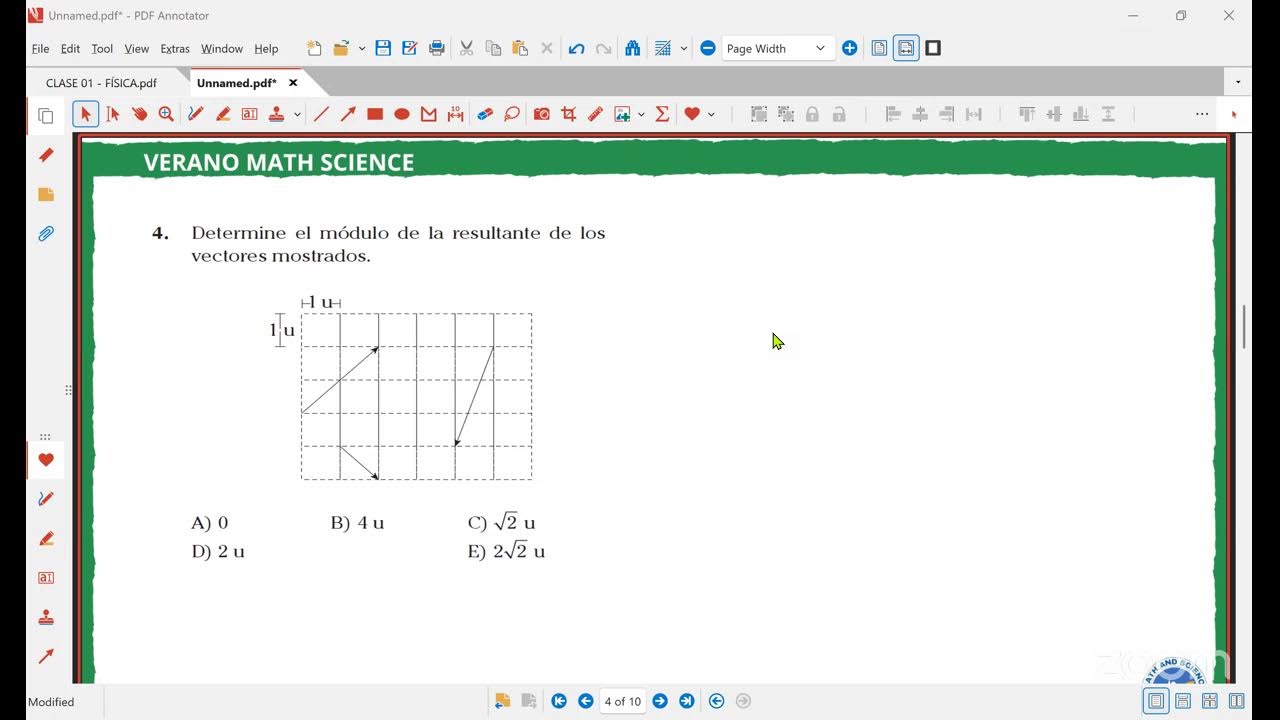Insert a formula with Sigma icon
The height and width of the screenshot is (720, 1280).
tap(662, 114)
